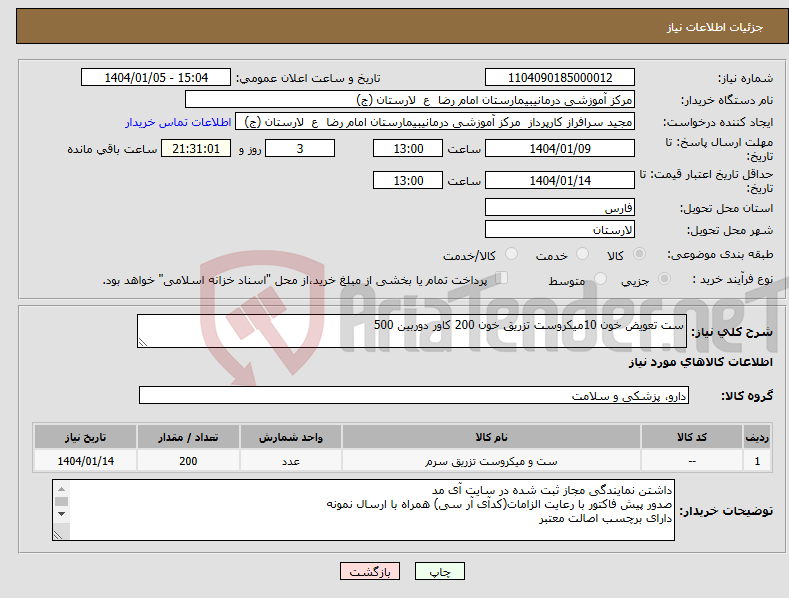Open buyer contact info link اطلاعات تماس خریدار

(x=178, y=122)
